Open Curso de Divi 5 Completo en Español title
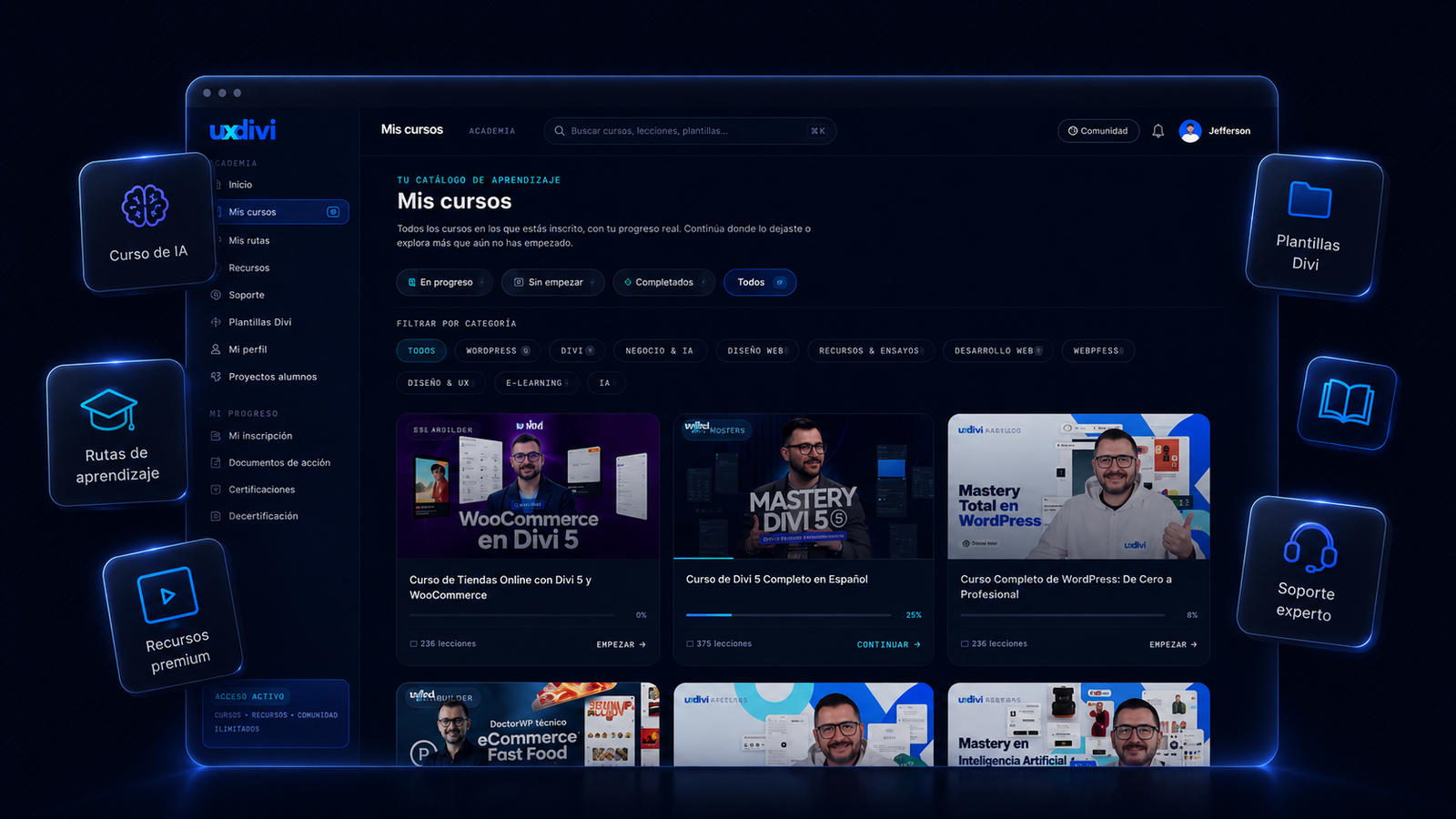The image size is (1456, 819). pyautogui.click(x=777, y=579)
